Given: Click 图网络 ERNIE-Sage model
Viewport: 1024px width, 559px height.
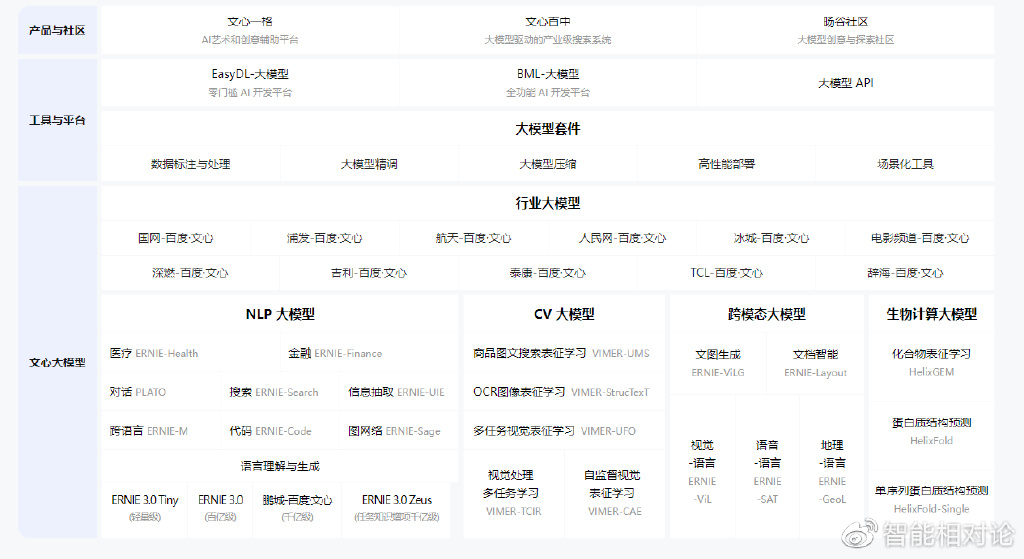Looking at the screenshot, I should click(x=398, y=431).
